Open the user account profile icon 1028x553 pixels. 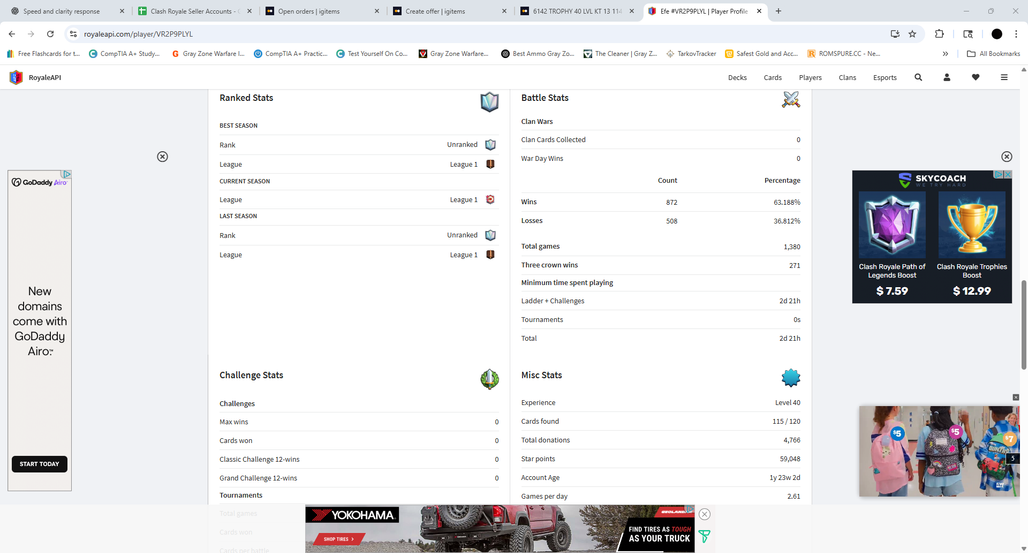tap(947, 77)
